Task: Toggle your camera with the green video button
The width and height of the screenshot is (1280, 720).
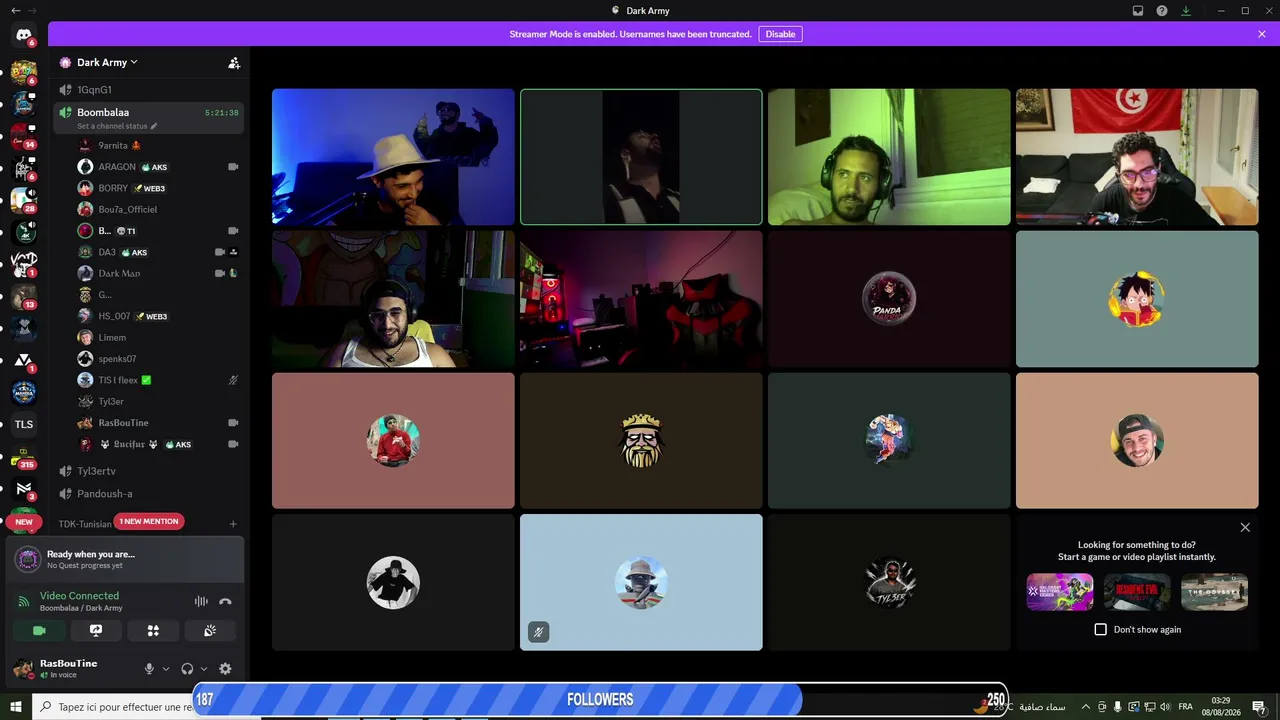Action: [39, 631]
